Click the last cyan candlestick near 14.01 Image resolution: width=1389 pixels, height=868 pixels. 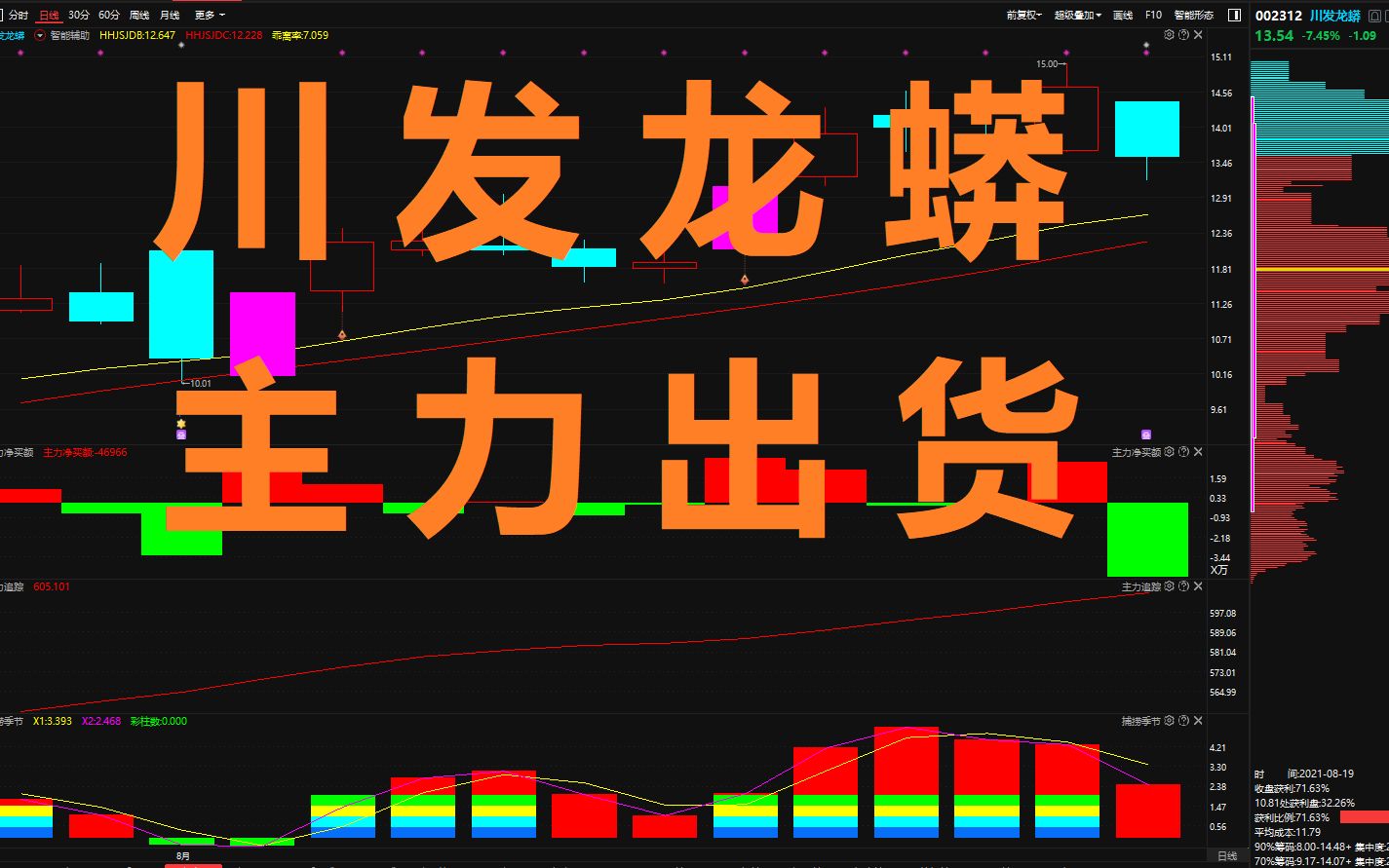[x=1147, y=129]
